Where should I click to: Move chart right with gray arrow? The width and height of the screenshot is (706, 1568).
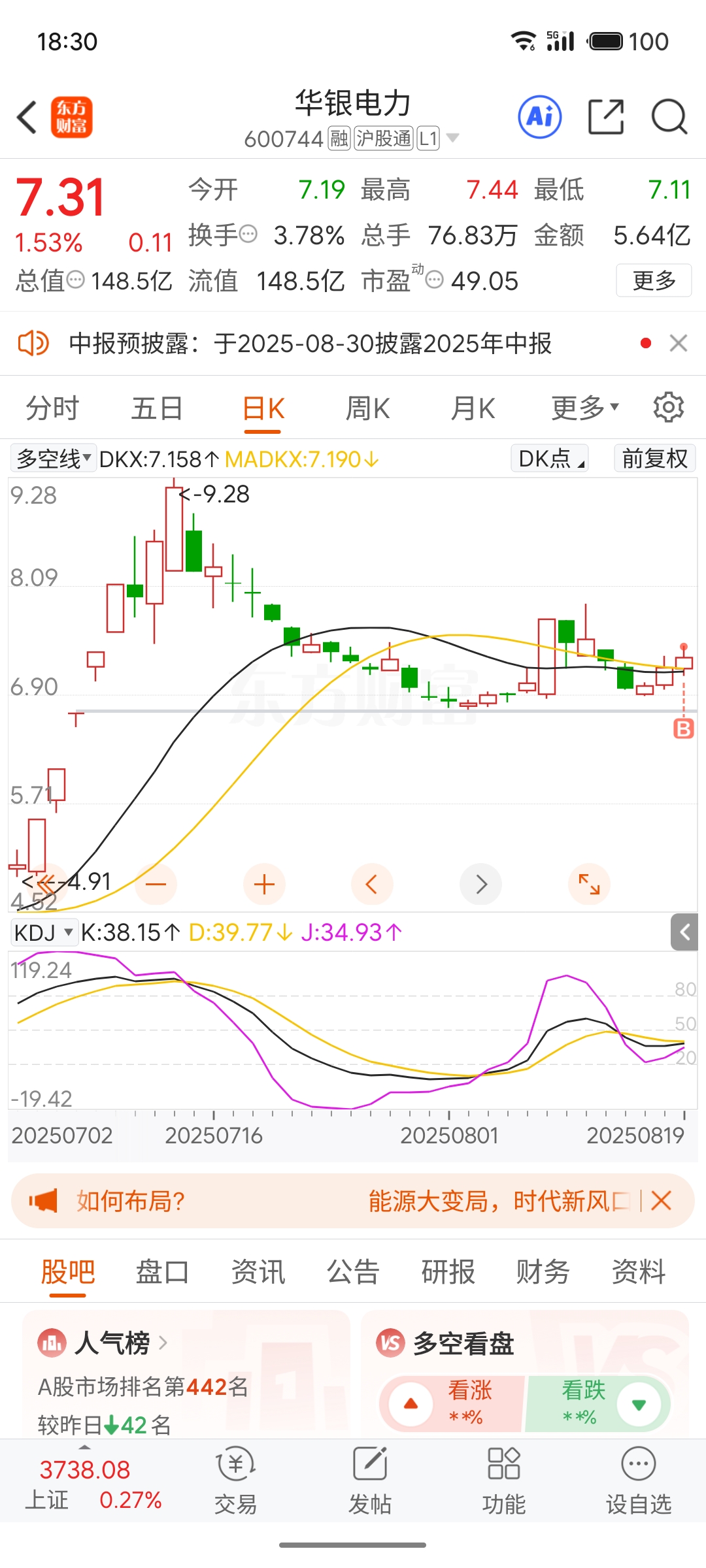tap(481, 885)
